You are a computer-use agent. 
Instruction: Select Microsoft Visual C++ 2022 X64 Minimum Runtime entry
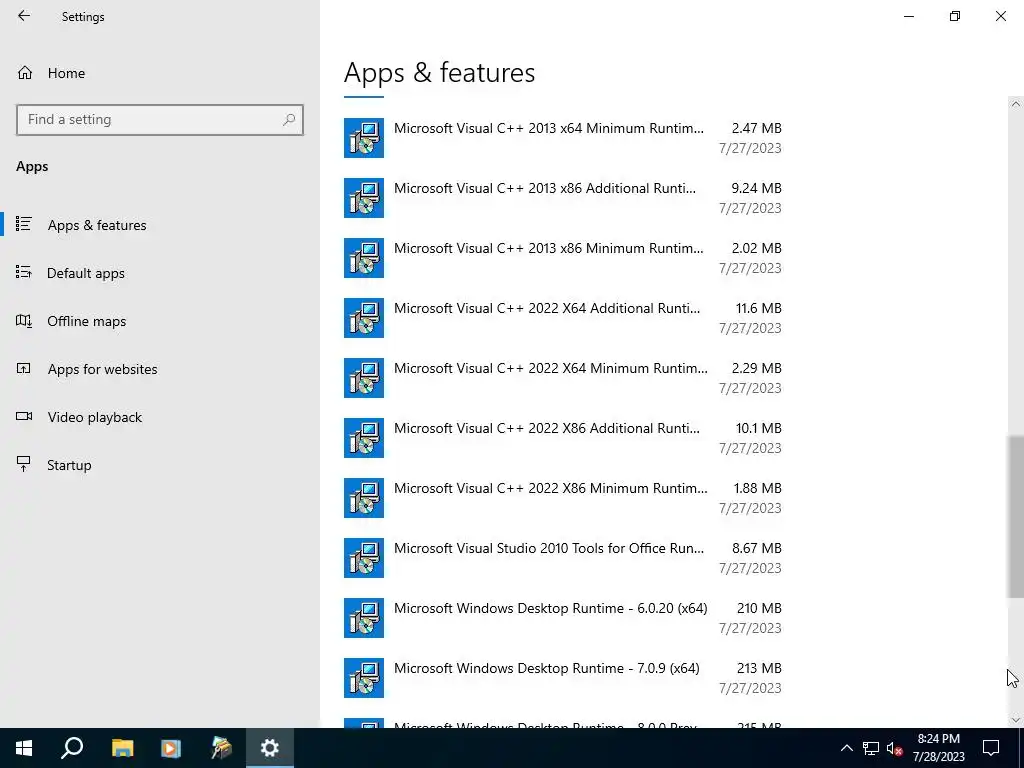(x=564, y=378)
